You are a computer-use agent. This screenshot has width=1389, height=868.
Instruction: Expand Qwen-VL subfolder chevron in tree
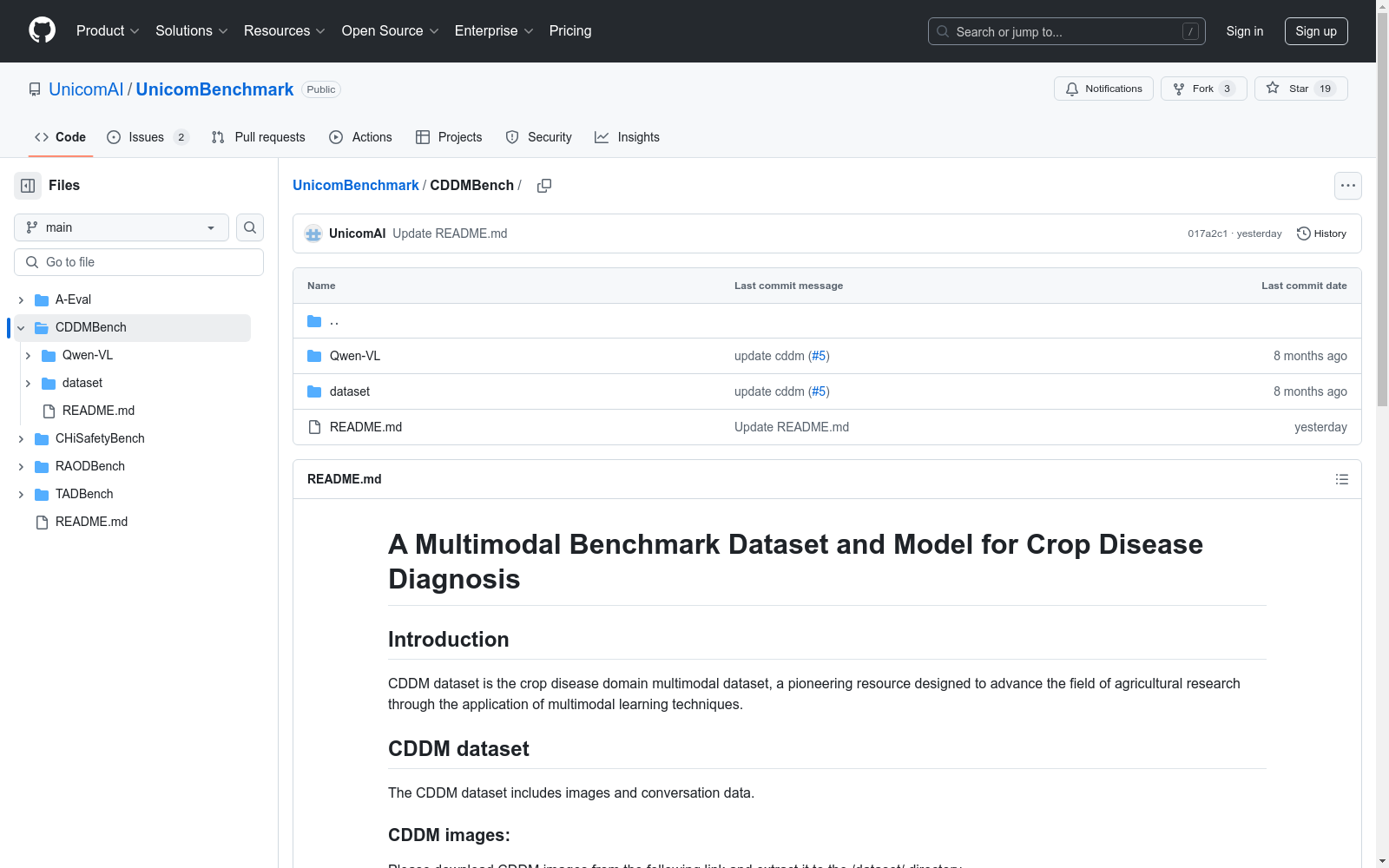tap(28, 356)
